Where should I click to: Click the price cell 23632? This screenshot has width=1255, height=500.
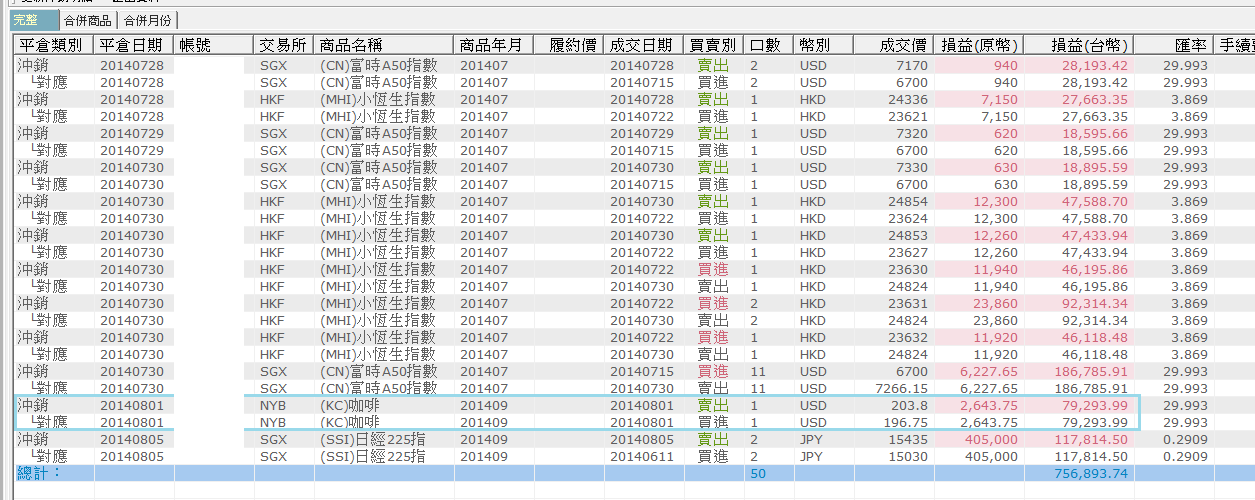click(x=894, y=337)
